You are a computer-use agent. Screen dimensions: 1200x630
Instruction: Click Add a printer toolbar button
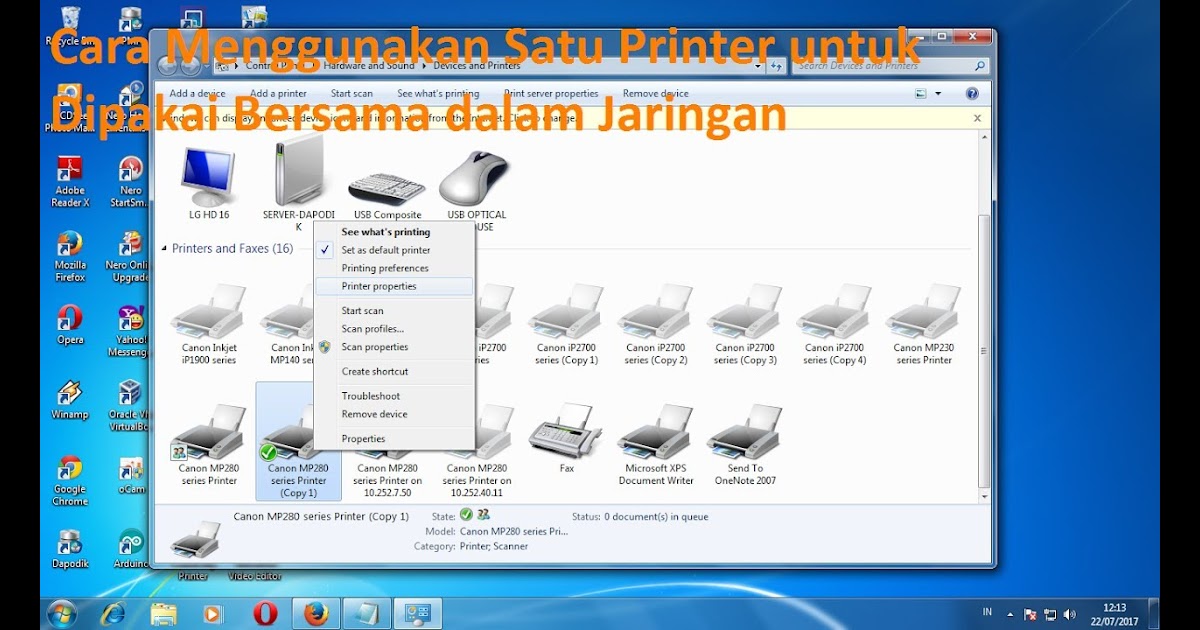click(x=278, y=94)
